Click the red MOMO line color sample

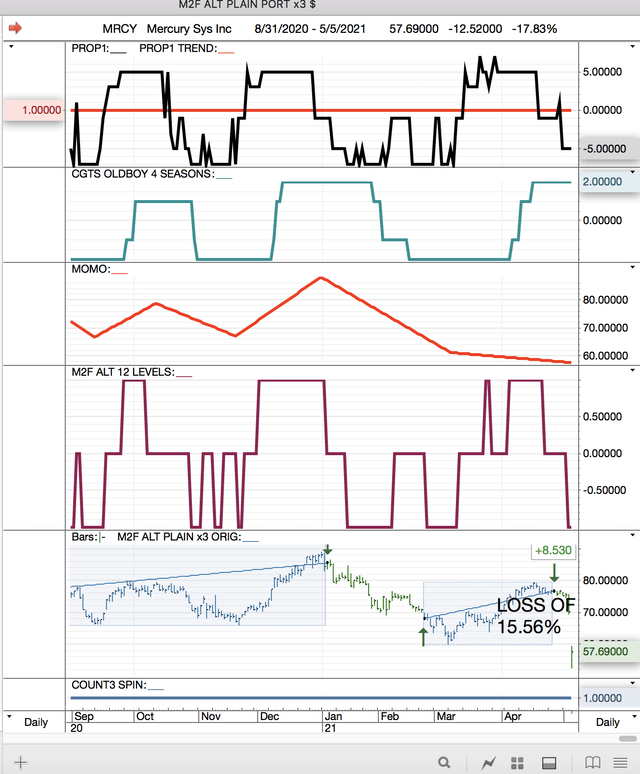[x=120, y=272]
